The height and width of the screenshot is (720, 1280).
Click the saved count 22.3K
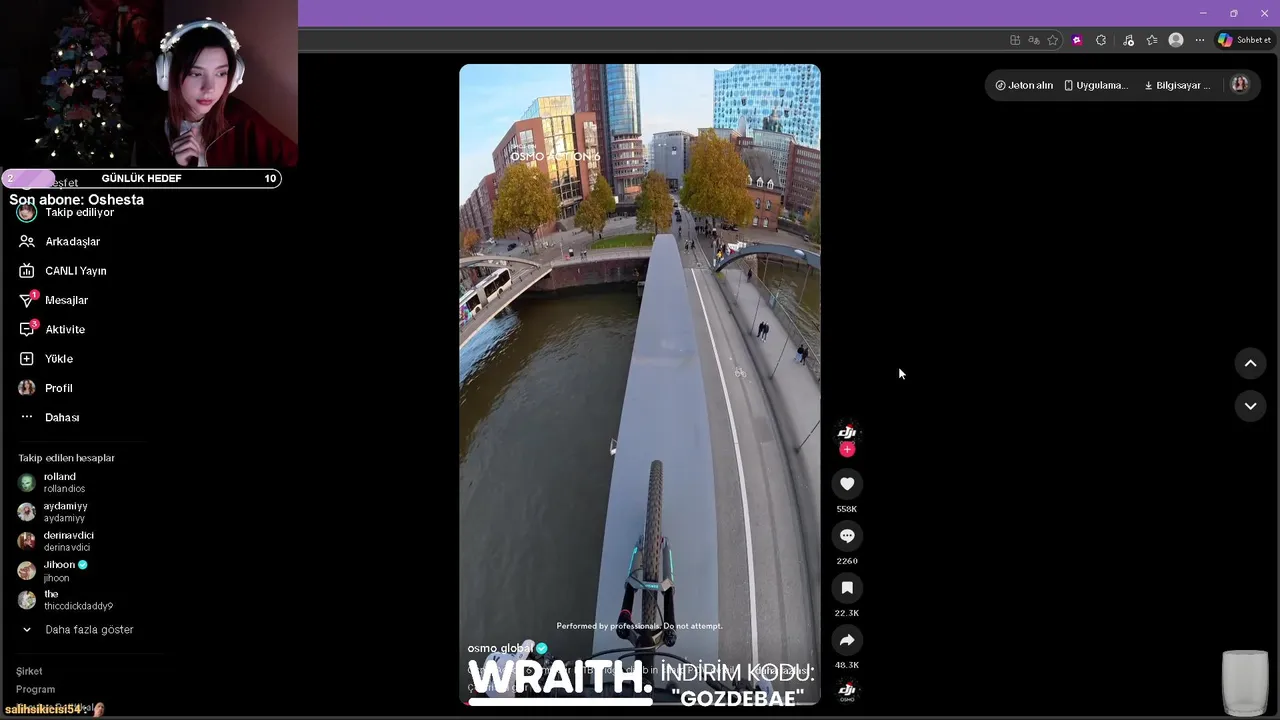coord(847,613)
